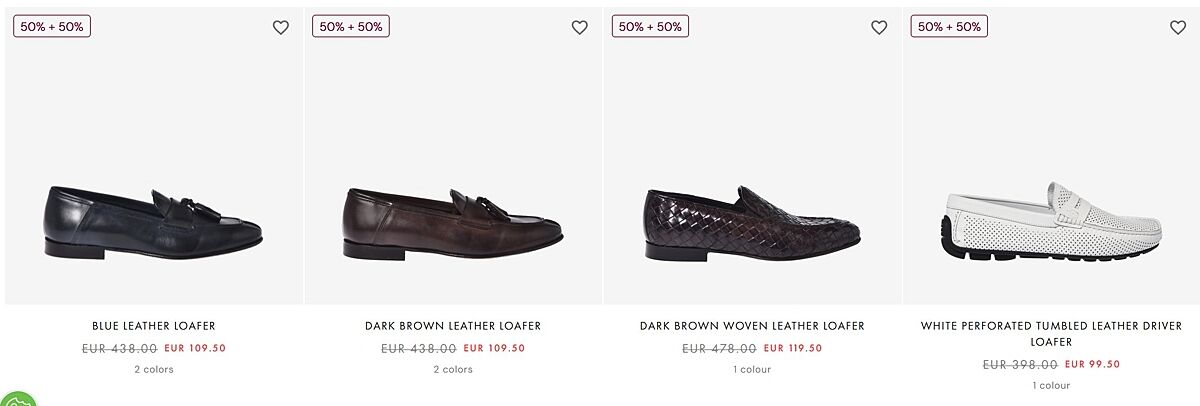Viewport: 1200px width, 406px height.
Task: Click discount badge on Dark Brown Leather Loafer
Action: [351, 27]
